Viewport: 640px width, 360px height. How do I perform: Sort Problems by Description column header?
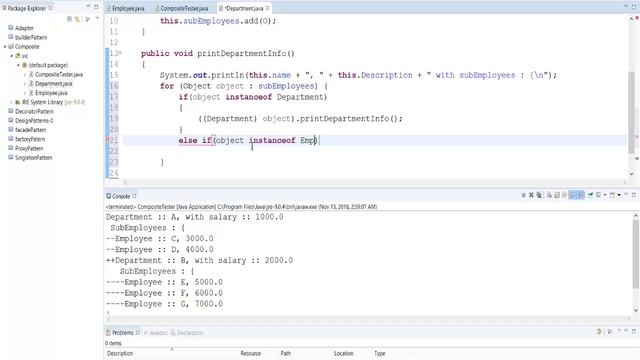(x=120, y=353)
